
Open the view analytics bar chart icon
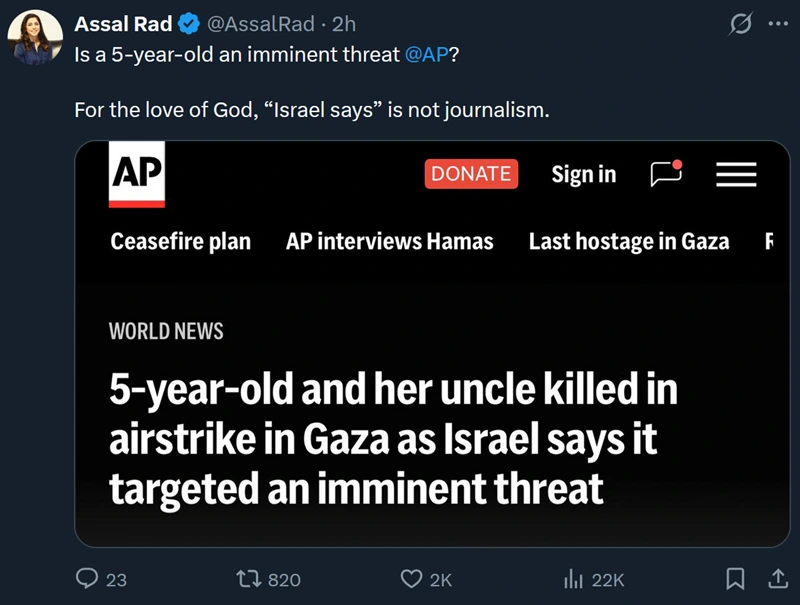point(574,578)
